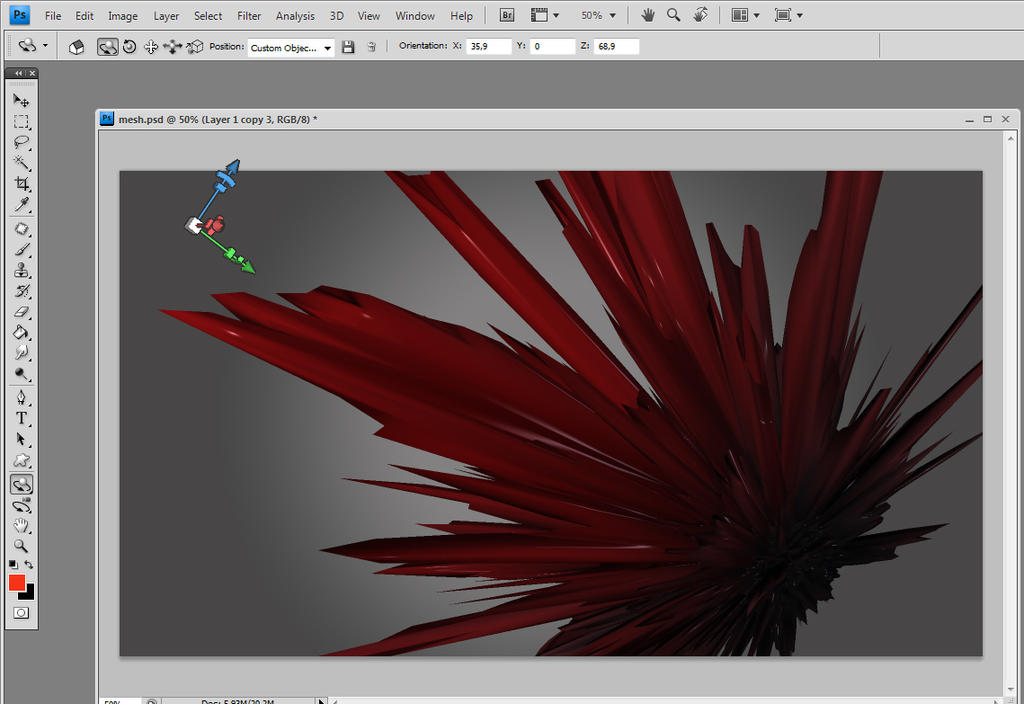
Task: Open the Filter menu
Action: click(x=249, y=16)
